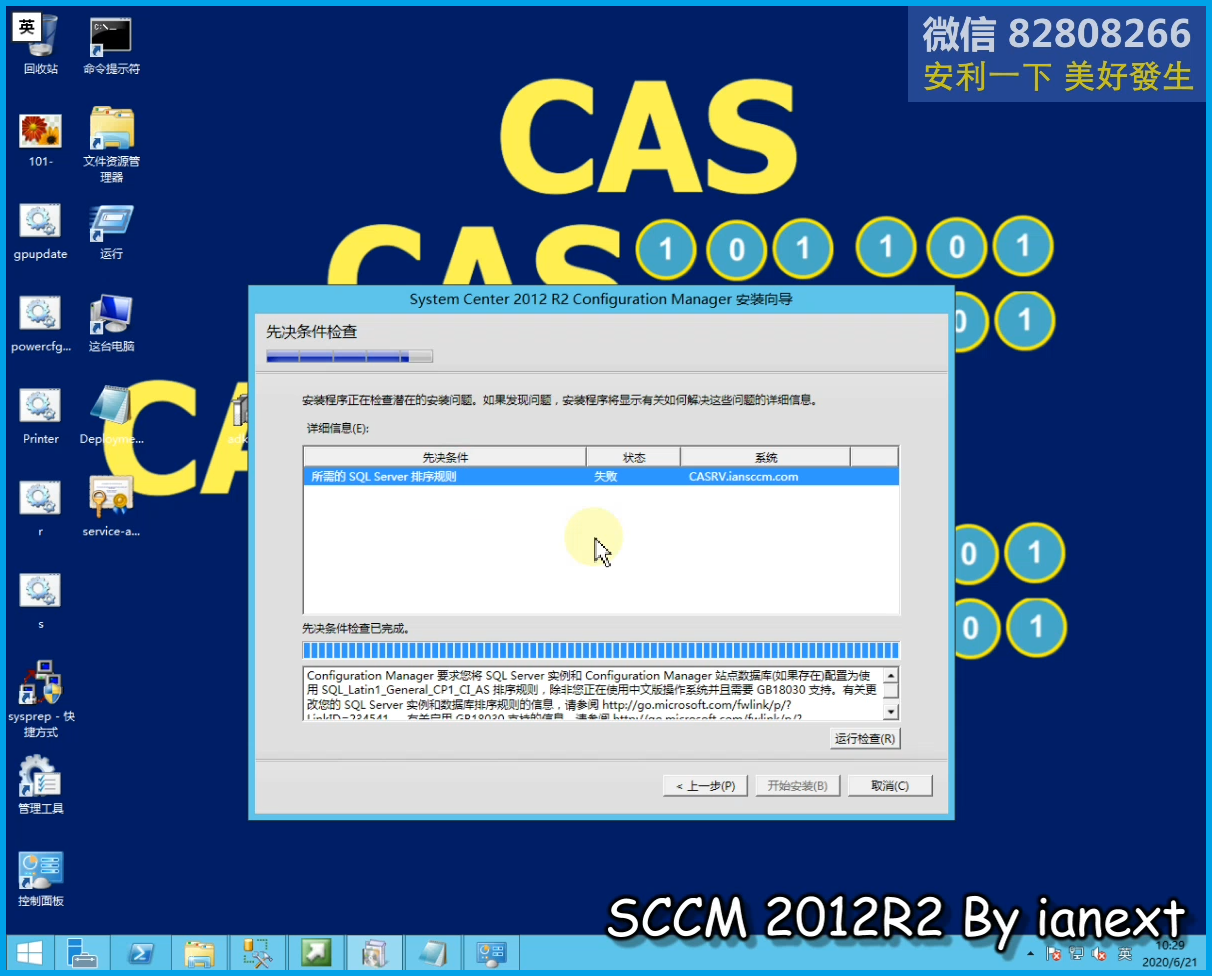1212x976 pixels.
Task: Open the Action Center flag tray icon
Action: point(1053,954)
